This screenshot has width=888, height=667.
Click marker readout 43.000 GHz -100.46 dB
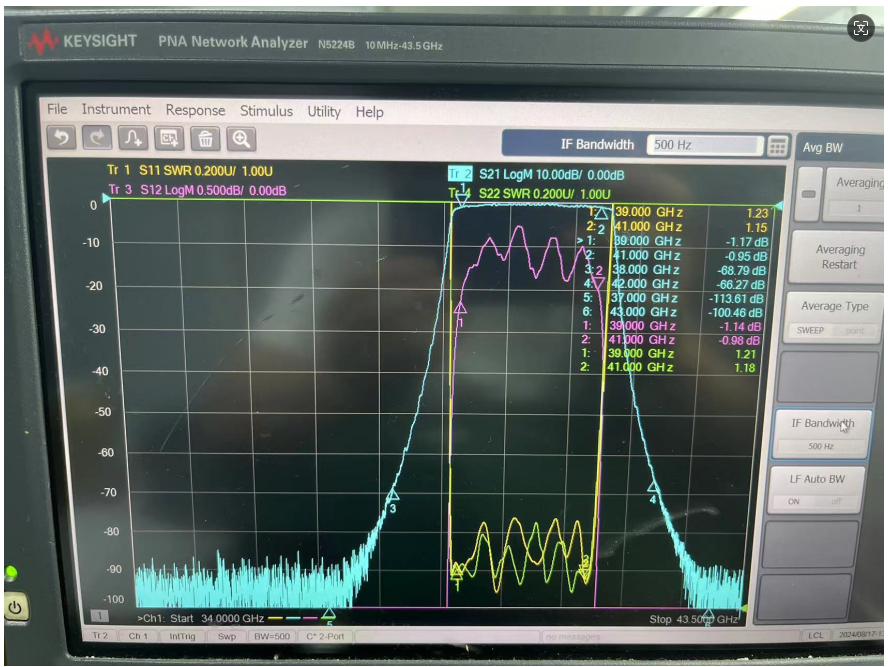(672, 312)
